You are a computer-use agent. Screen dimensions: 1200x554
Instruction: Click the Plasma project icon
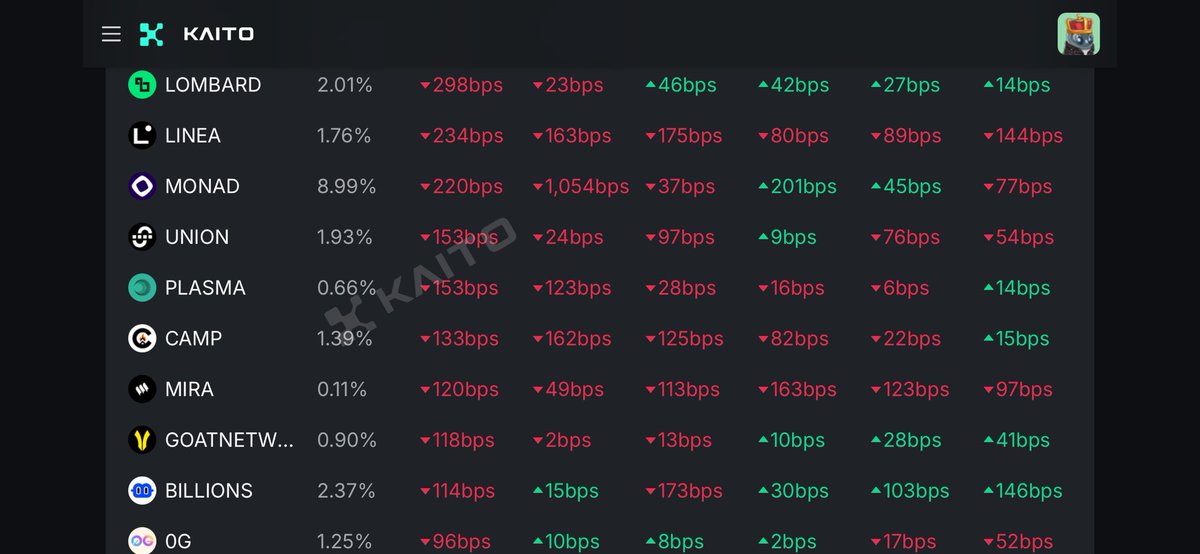(x=142, y=288)
